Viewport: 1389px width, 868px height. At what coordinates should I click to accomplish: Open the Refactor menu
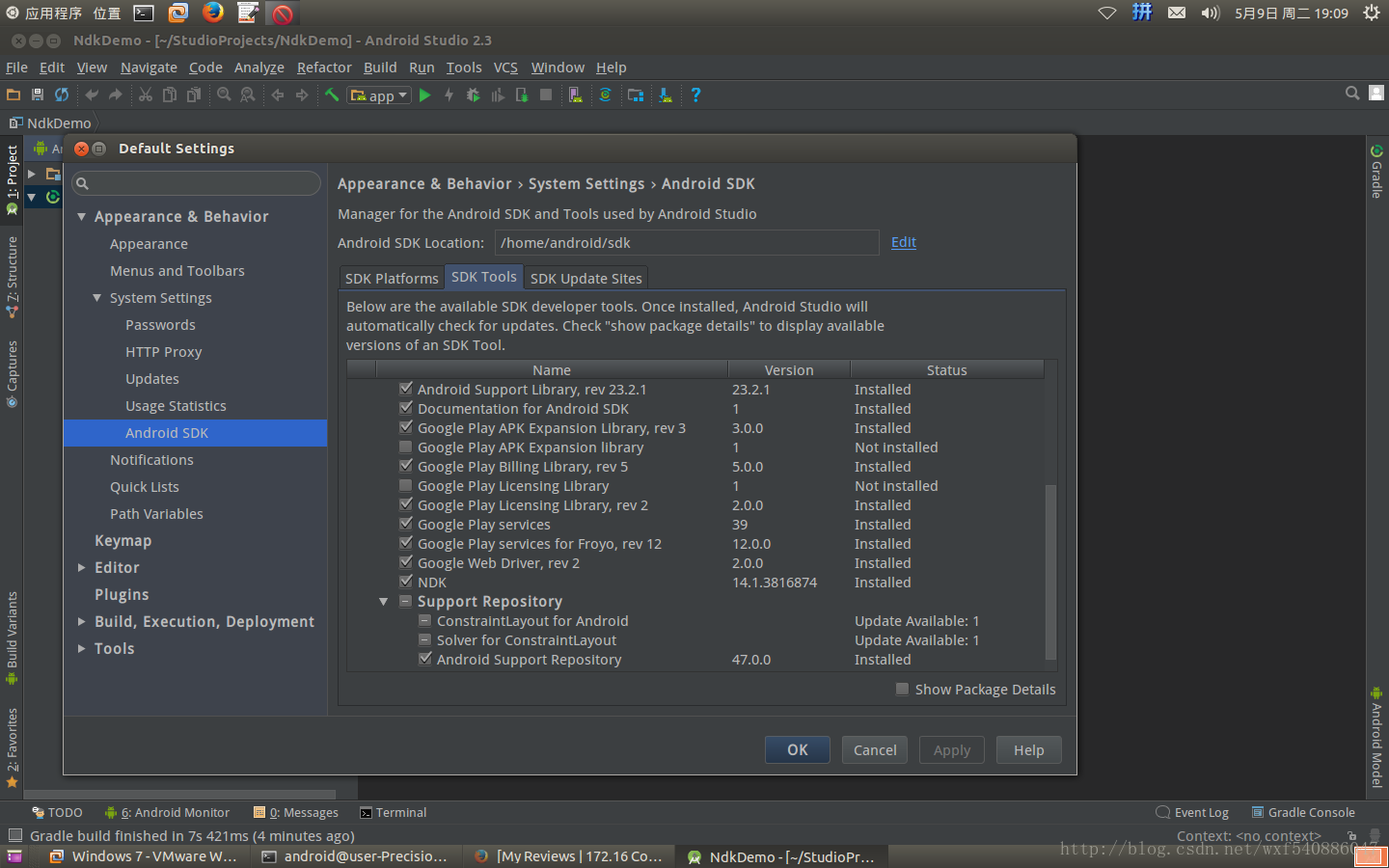(x=324, y=68)
